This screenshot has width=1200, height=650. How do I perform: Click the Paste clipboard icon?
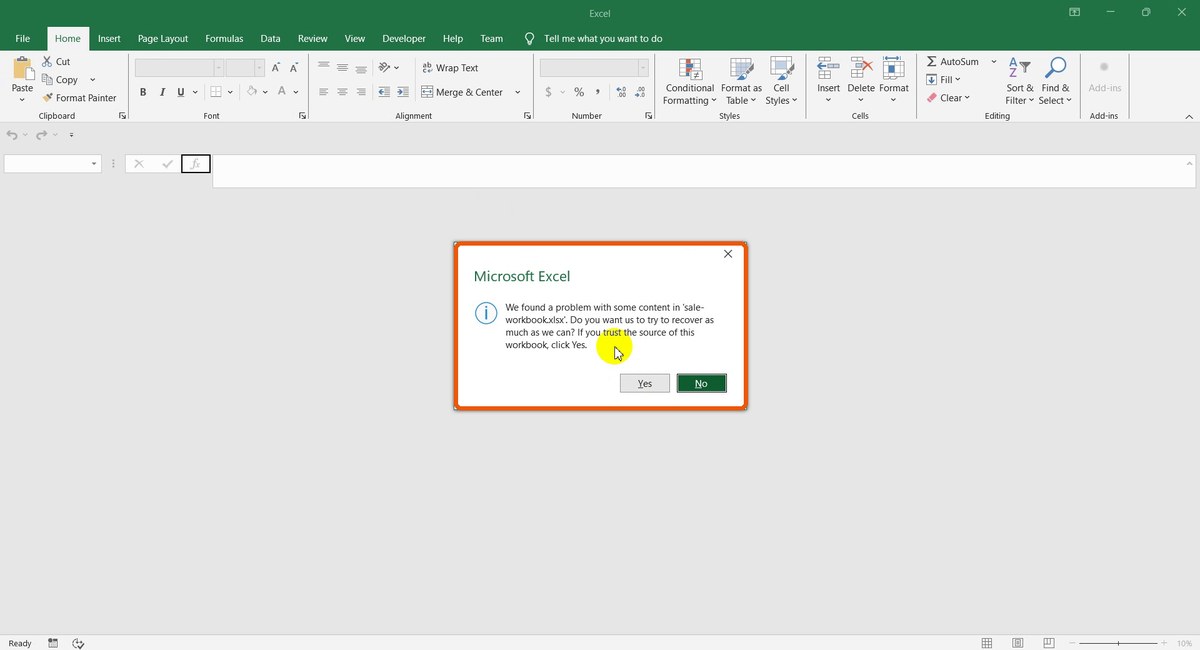click(22, 69)
